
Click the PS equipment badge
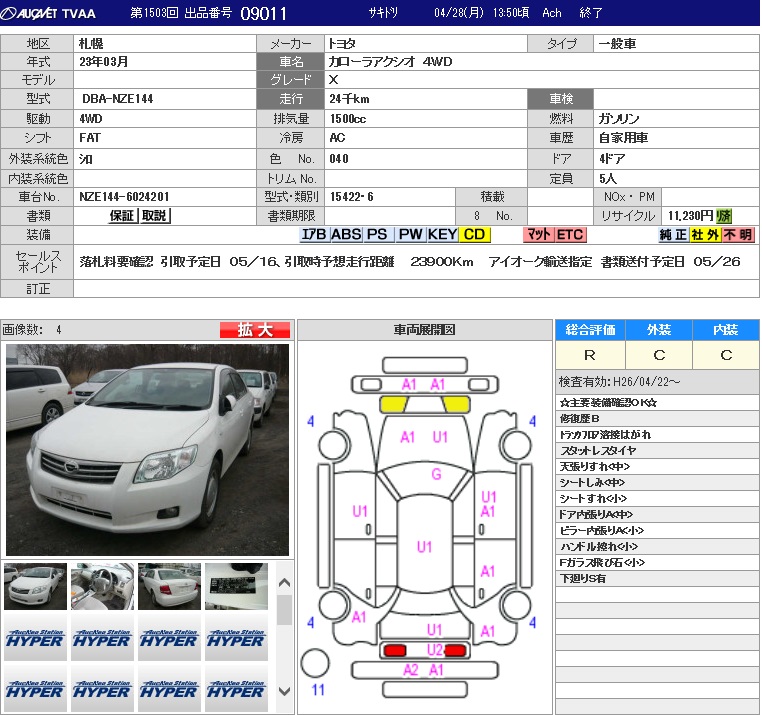tap(377, 235)
